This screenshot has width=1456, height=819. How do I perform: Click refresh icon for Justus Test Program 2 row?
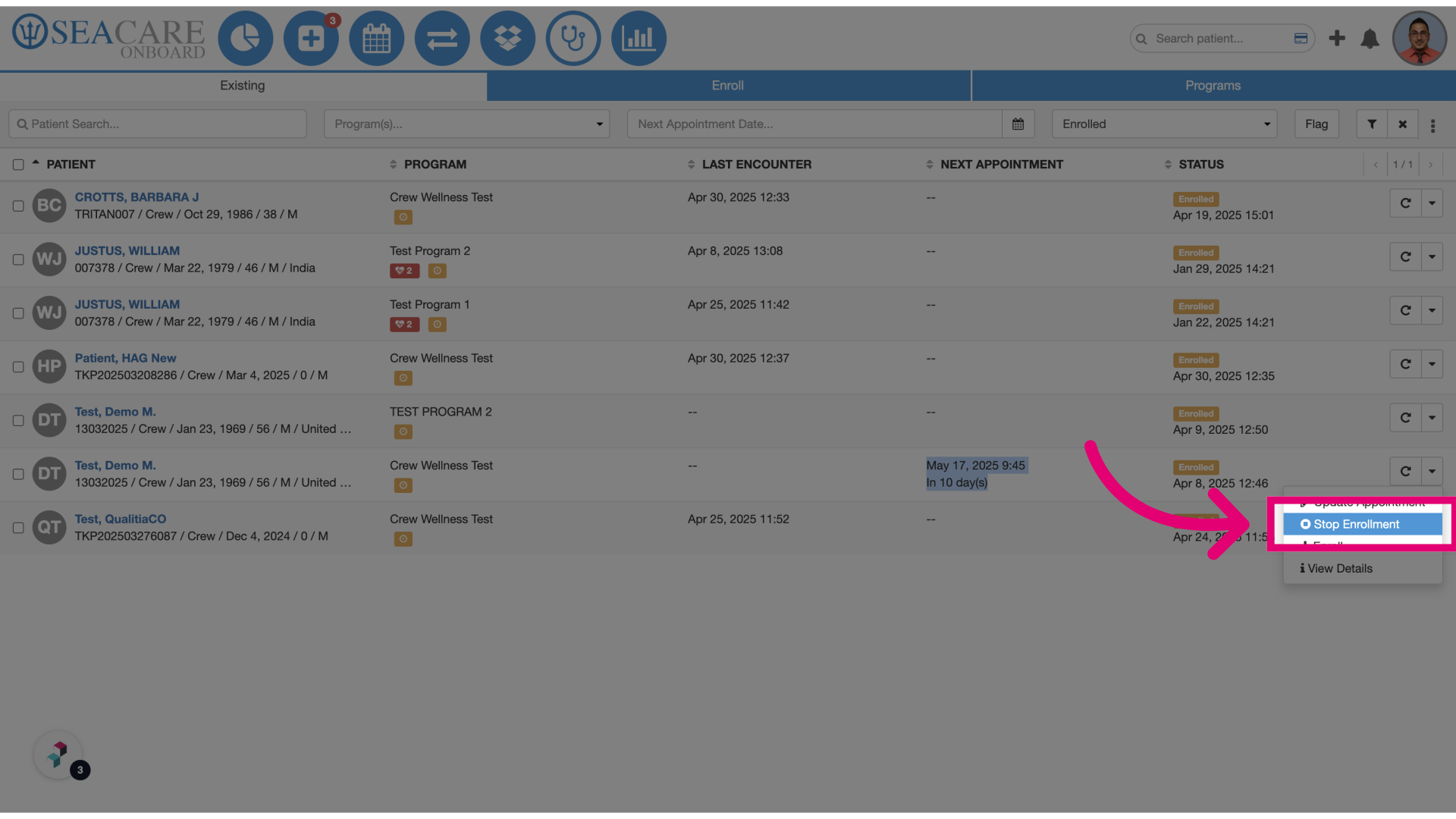pyautogui.click(x=1405, y=257)
